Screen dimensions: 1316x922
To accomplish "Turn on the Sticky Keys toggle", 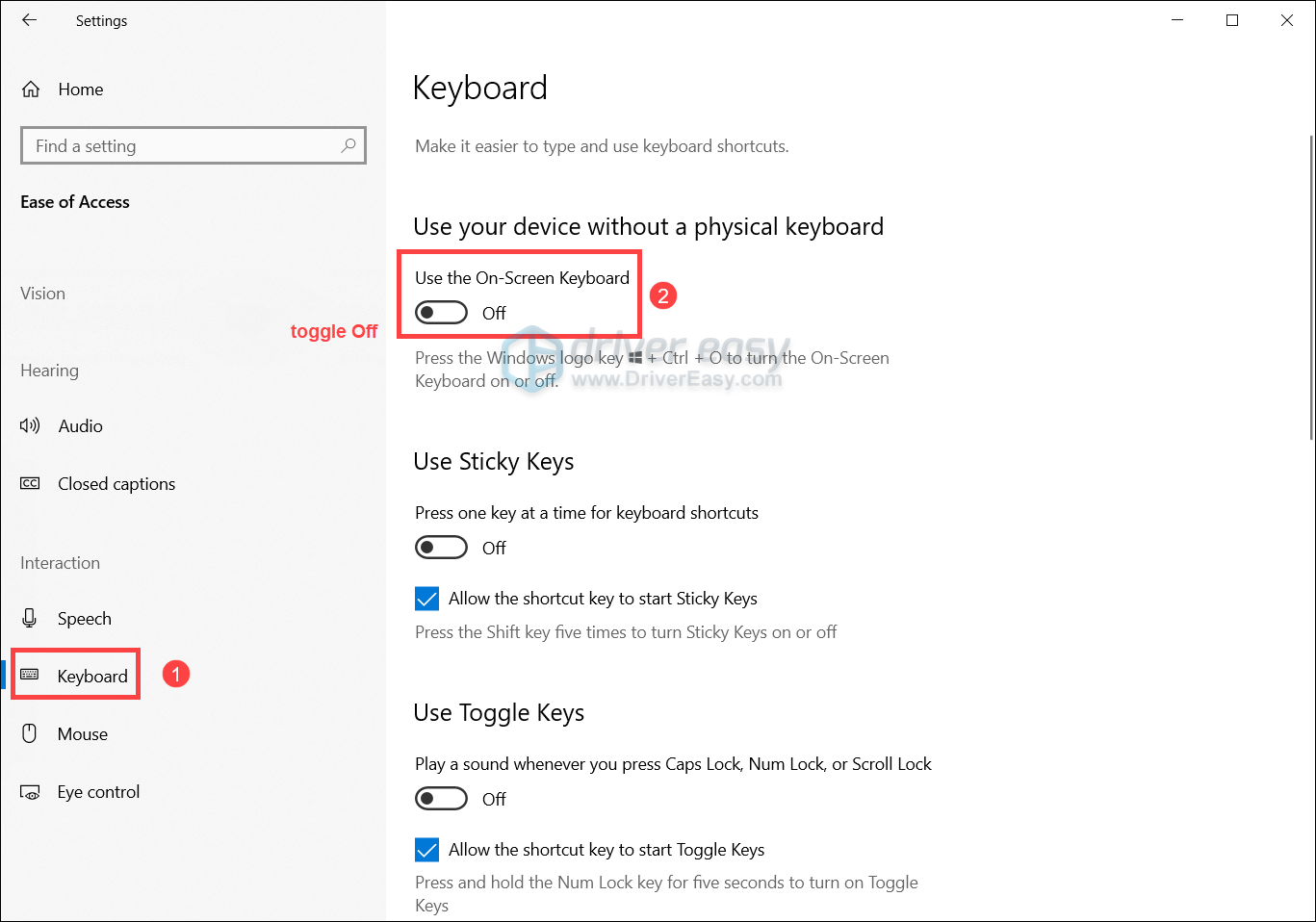I will pos(441,547).
